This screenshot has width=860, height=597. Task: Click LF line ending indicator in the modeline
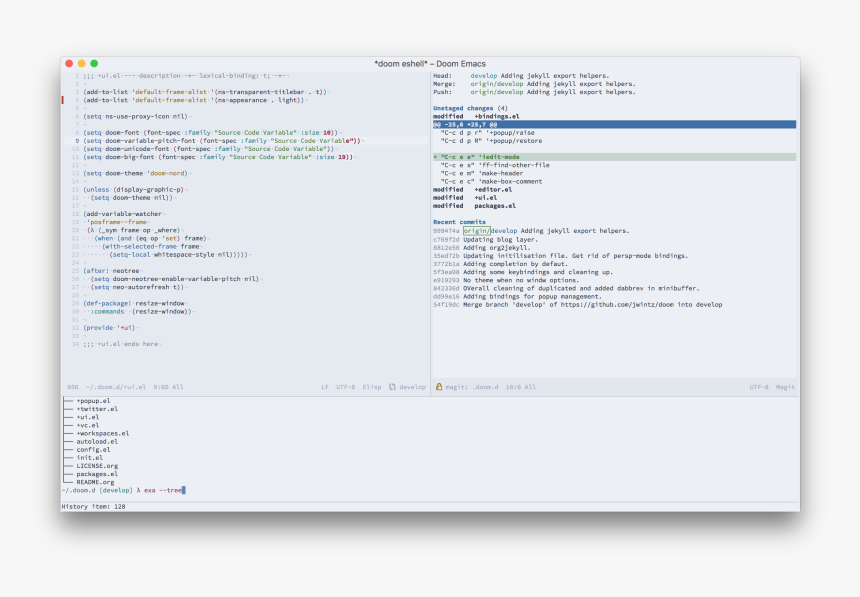(x=325, y=387)
